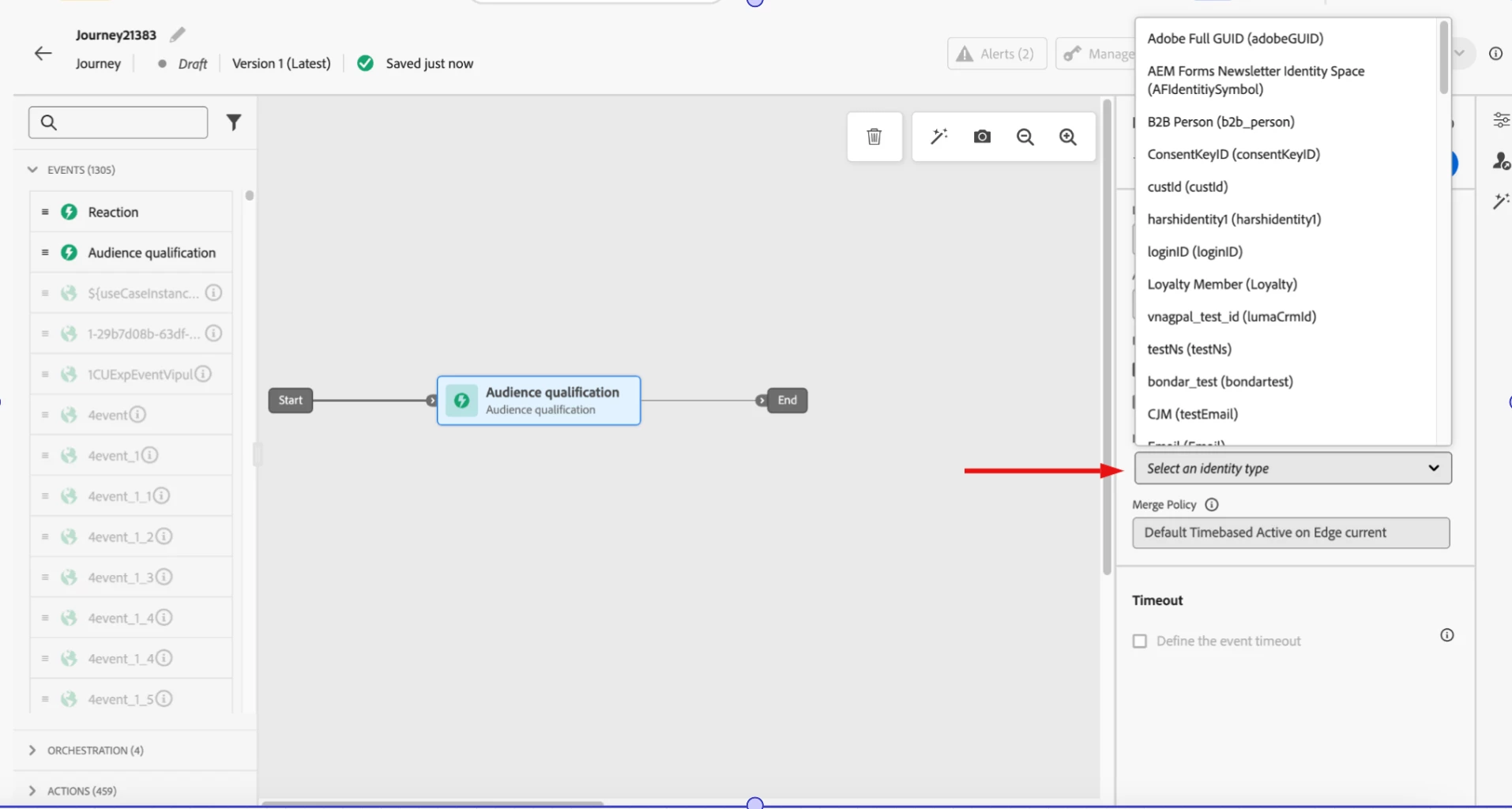Zoom out of the canvas
Screen dimensions: 1512x809
pos(1025,137)
